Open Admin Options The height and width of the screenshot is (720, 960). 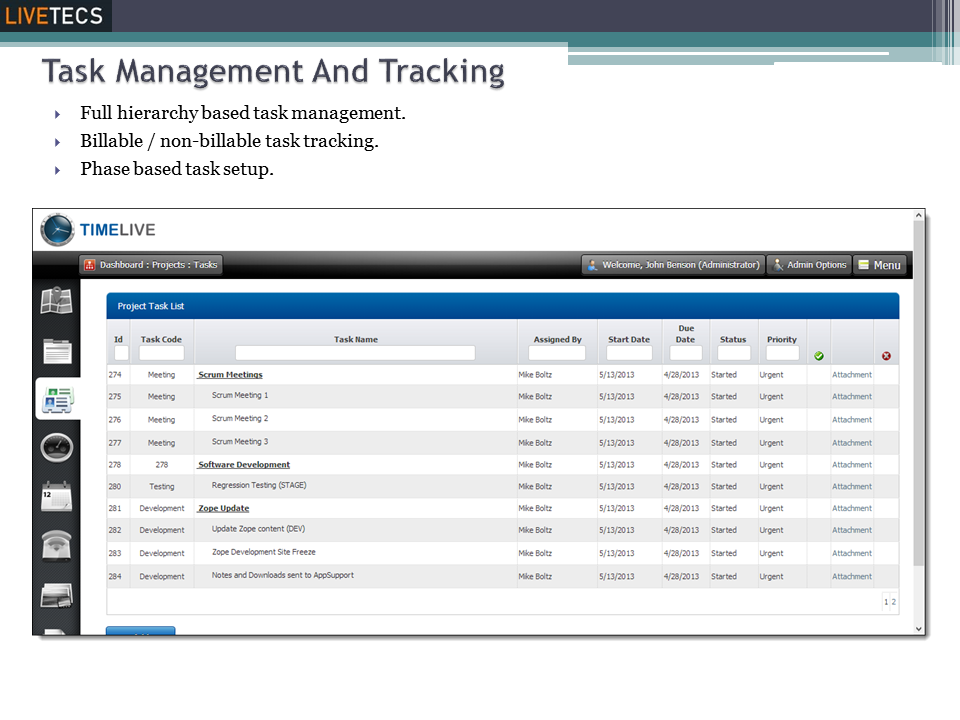(809, 265)
